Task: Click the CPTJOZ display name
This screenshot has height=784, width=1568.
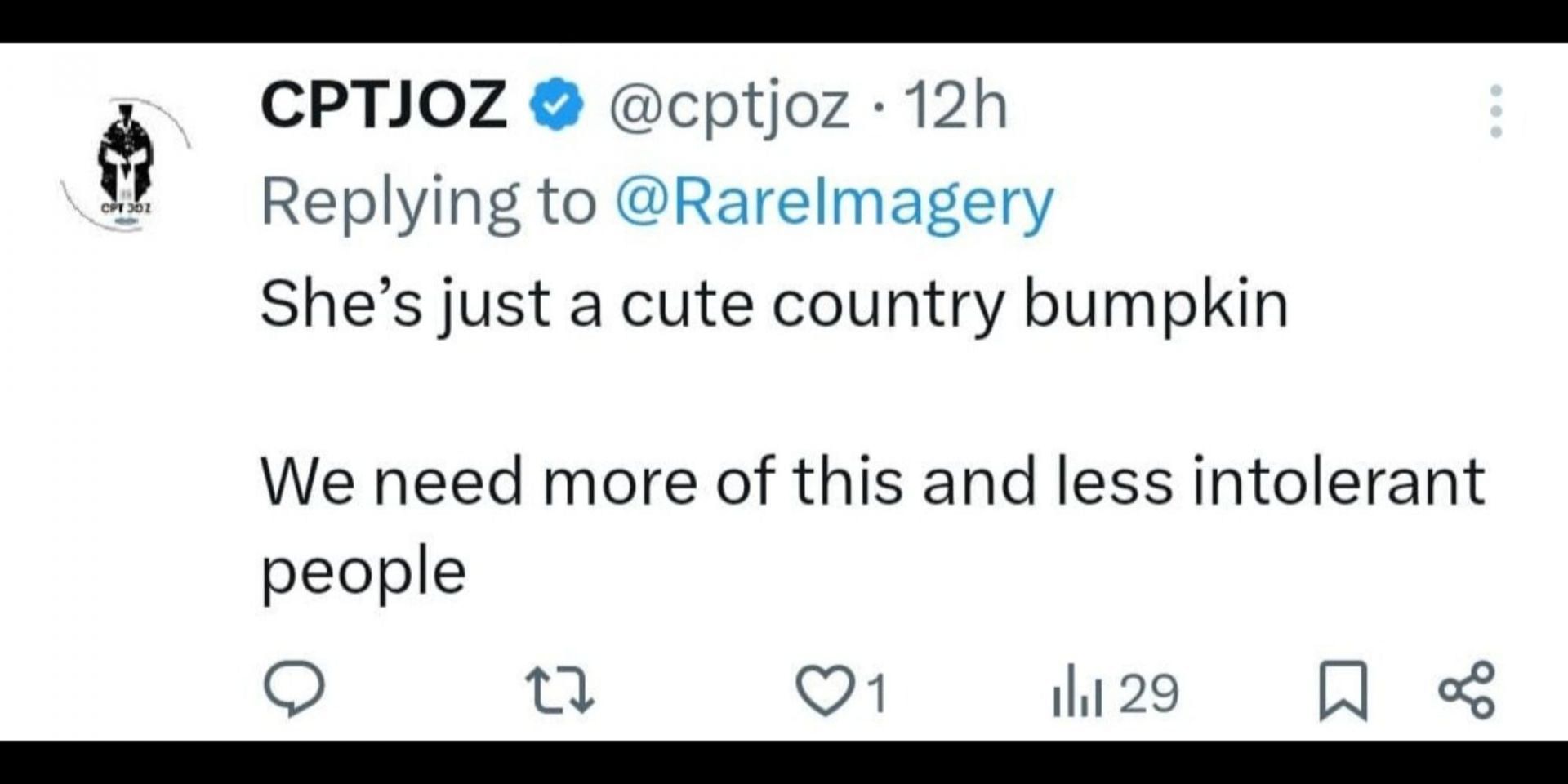Action: tap(383, 106)
